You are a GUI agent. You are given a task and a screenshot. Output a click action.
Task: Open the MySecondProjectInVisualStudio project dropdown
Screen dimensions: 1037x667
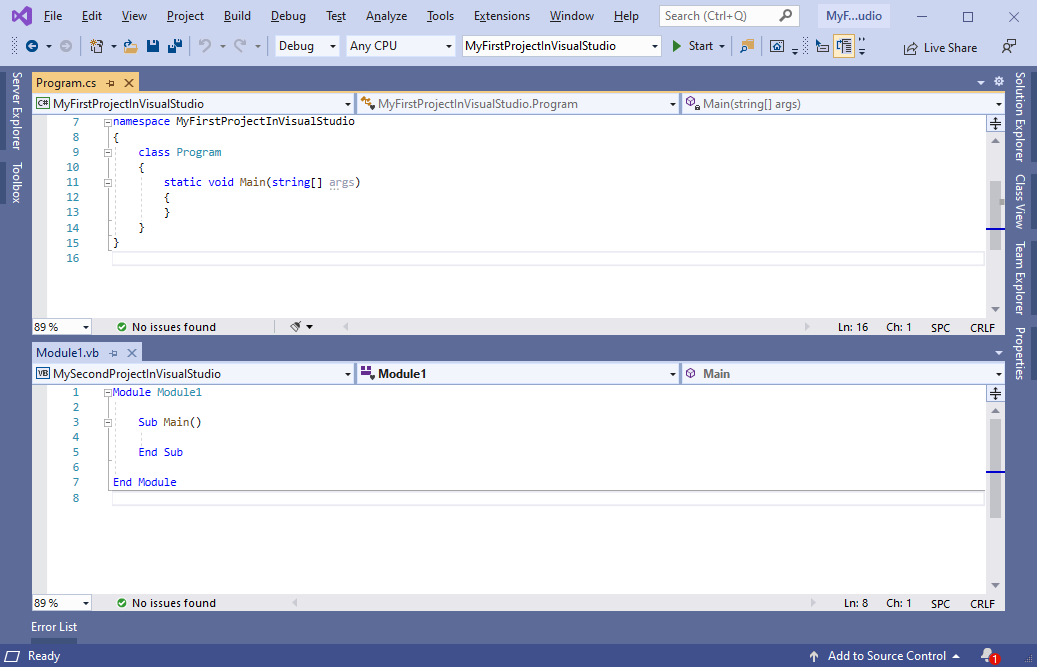point(194,374)
